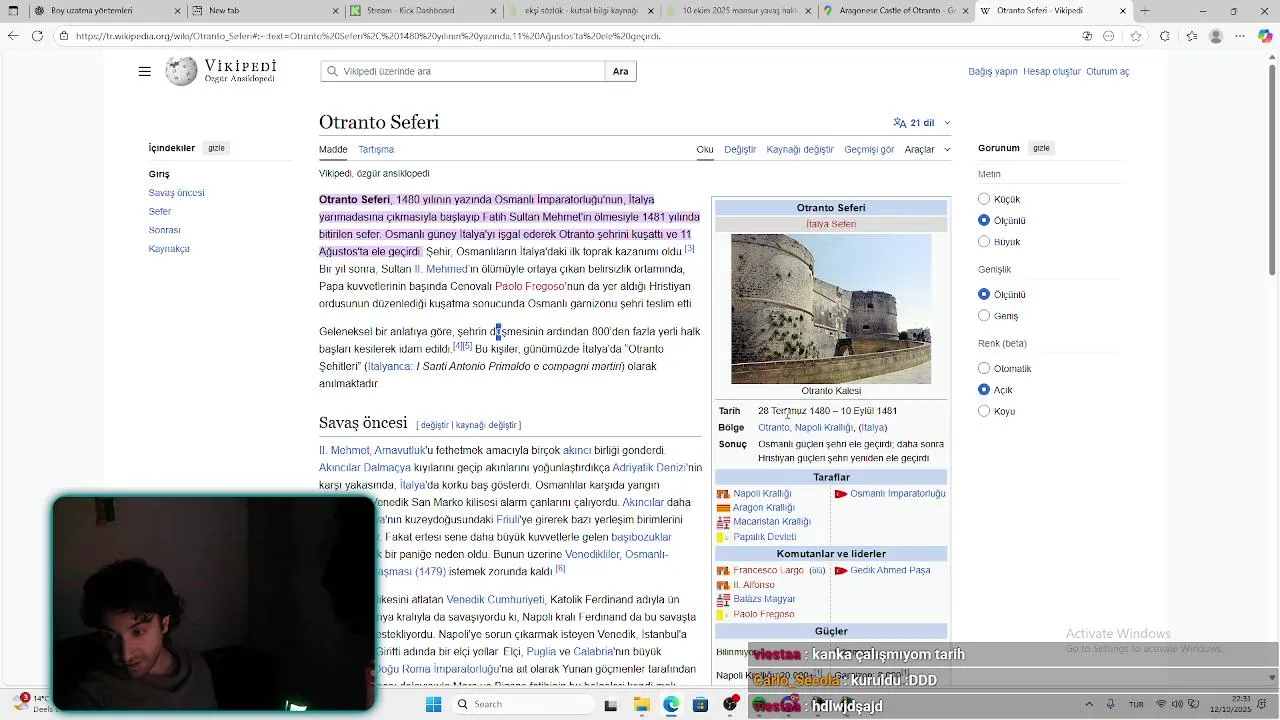This screenshot has width=1280, height=720.
Task: Select Geniş page width
Action: pyautogui.click(x=984, y=315)
